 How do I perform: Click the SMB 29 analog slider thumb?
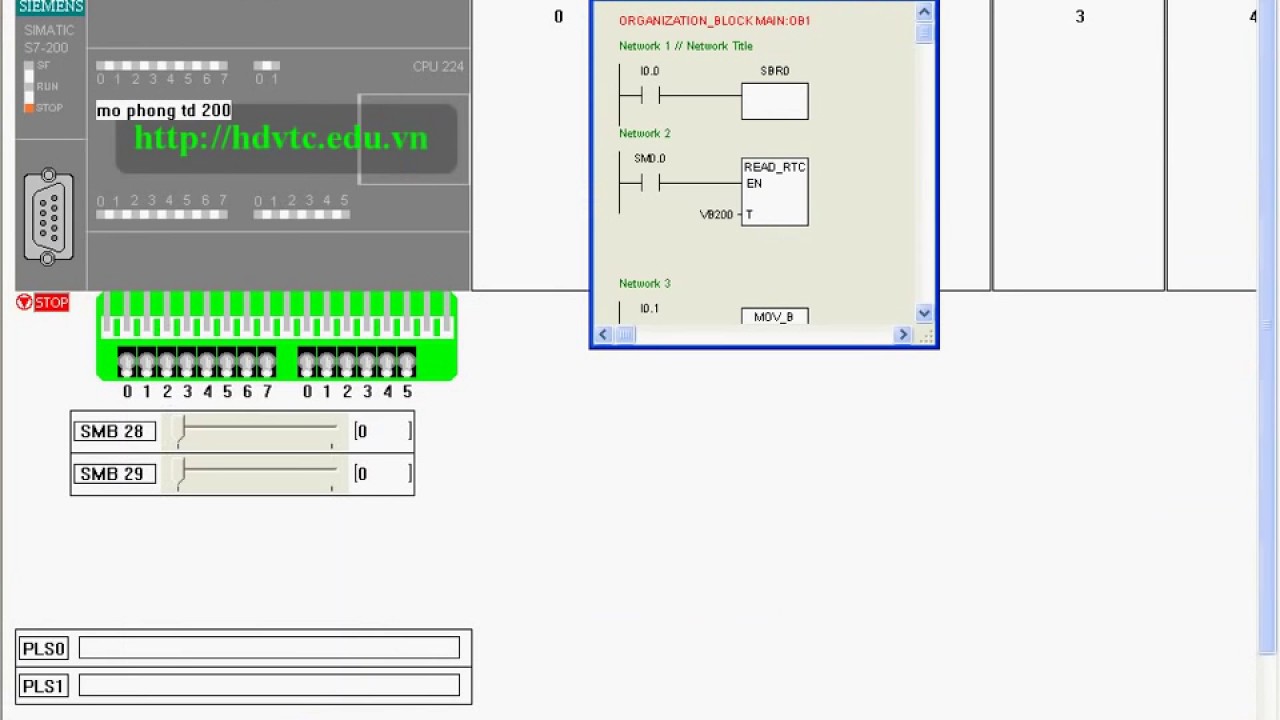click(181, 474)
